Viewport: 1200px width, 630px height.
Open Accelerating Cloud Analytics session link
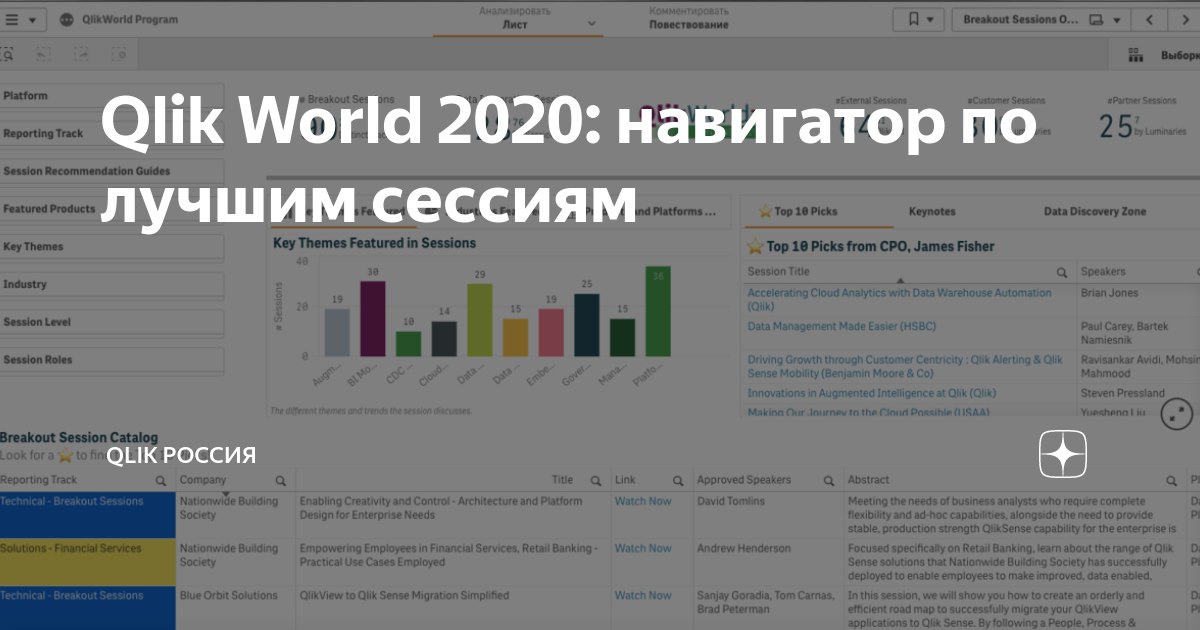(x=899, y=300)
